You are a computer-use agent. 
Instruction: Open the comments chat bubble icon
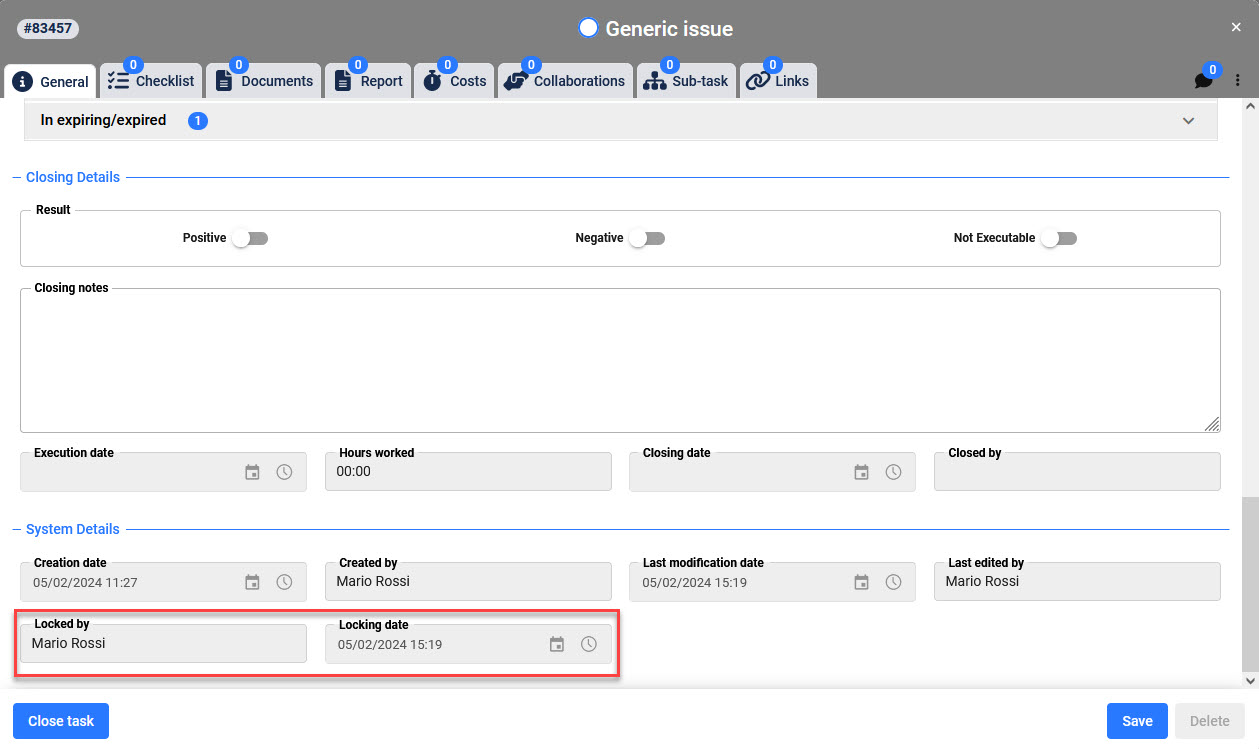(x=1203, y=81)
